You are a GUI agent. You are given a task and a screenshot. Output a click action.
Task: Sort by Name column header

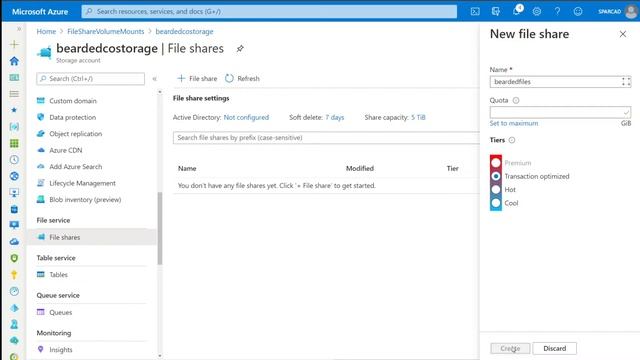coord(187,168)
